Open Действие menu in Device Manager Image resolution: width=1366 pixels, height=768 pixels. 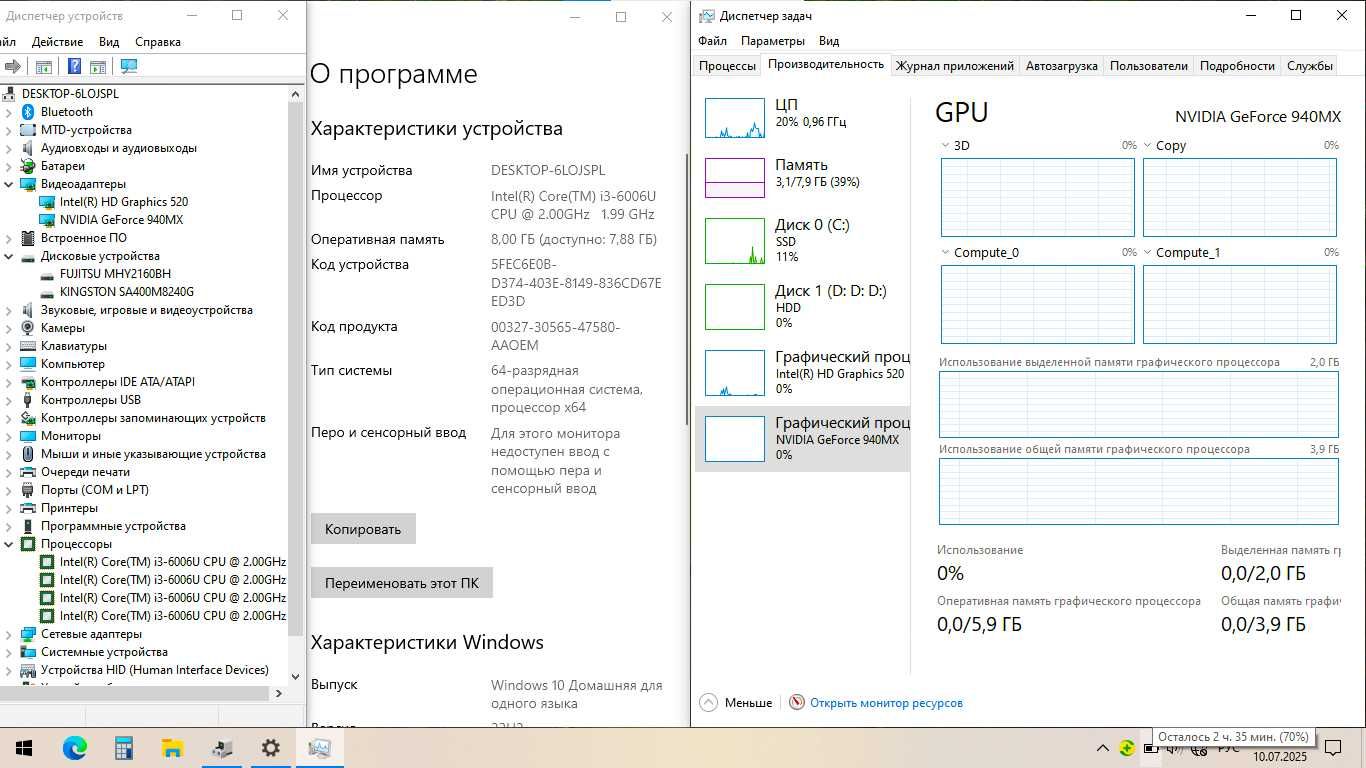[57, 42]
